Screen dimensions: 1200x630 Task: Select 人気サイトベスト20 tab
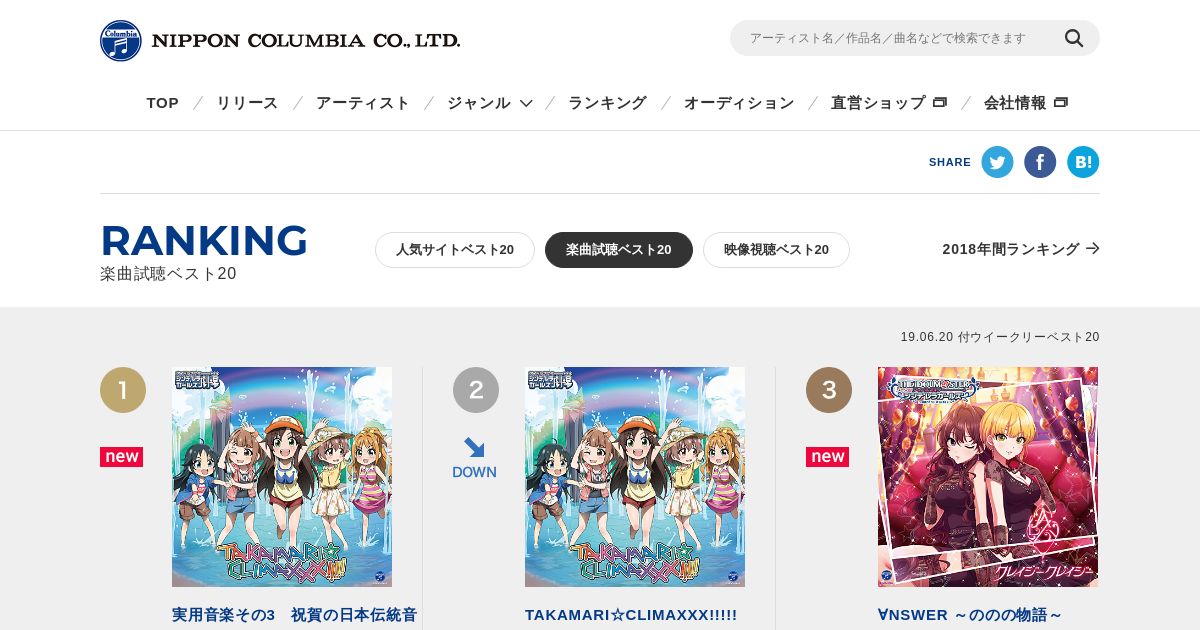[x=455, y=250]
